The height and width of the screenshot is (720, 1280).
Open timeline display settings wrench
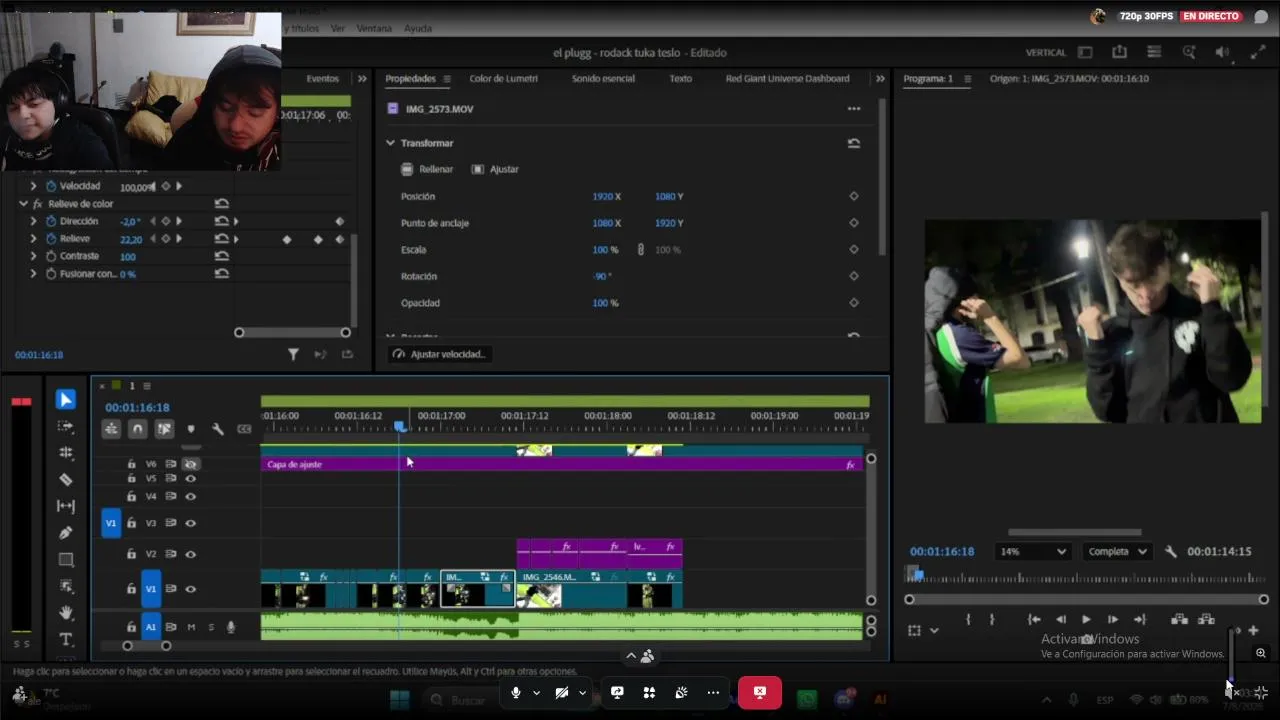click(217, 429)
